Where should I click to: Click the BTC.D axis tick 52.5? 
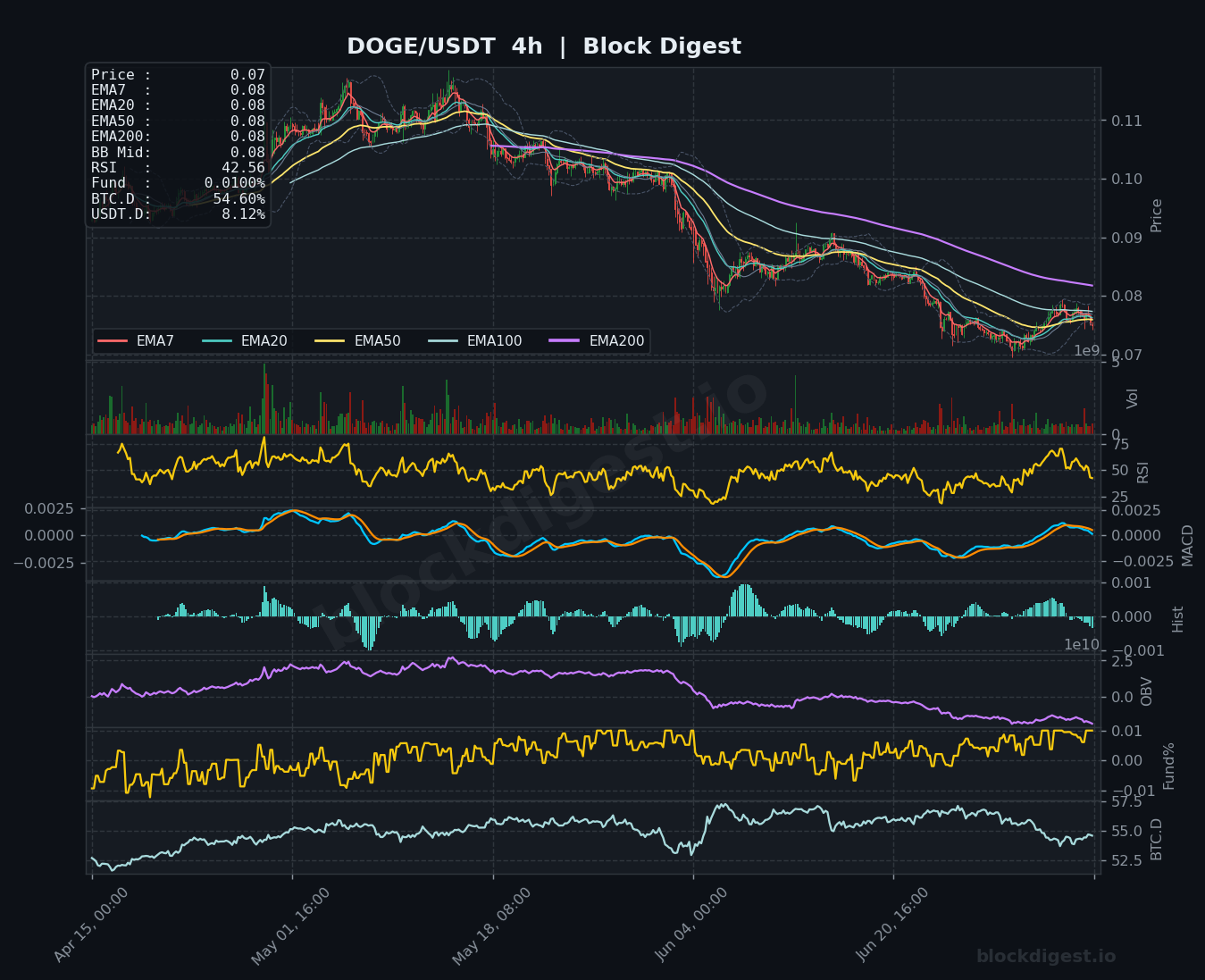(1126, 861)
